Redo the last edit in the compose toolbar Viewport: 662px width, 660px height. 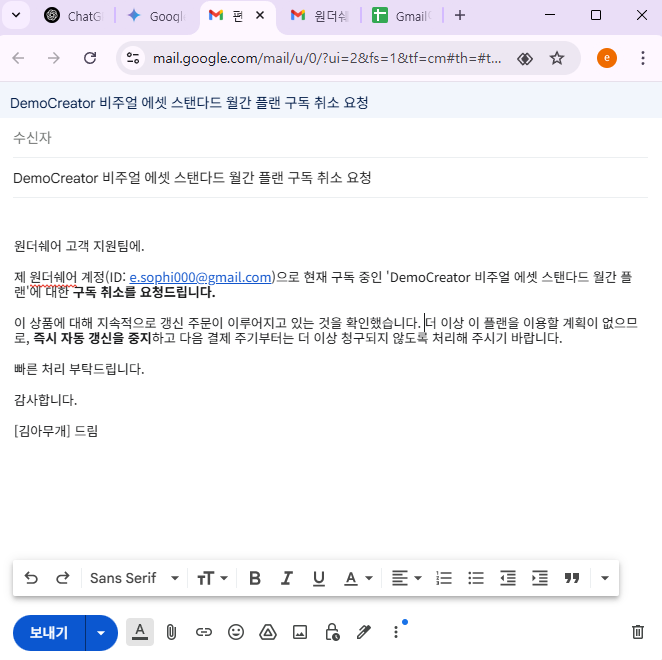coord(63,578)
